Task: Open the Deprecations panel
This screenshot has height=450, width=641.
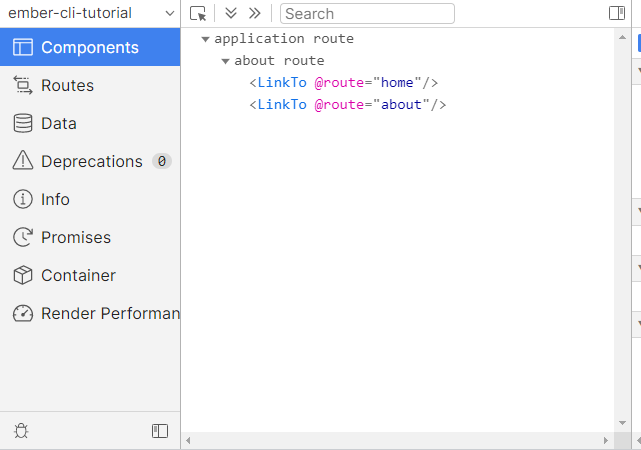Action: coord(90,161)
